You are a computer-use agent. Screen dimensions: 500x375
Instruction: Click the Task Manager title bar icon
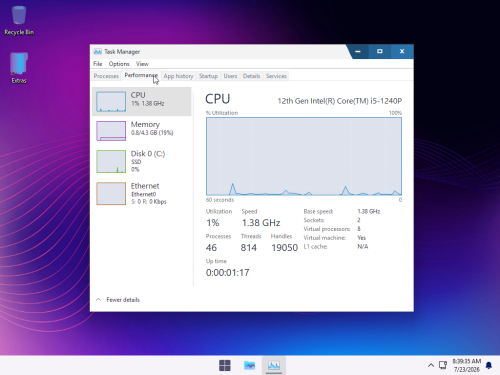(98, 51)
